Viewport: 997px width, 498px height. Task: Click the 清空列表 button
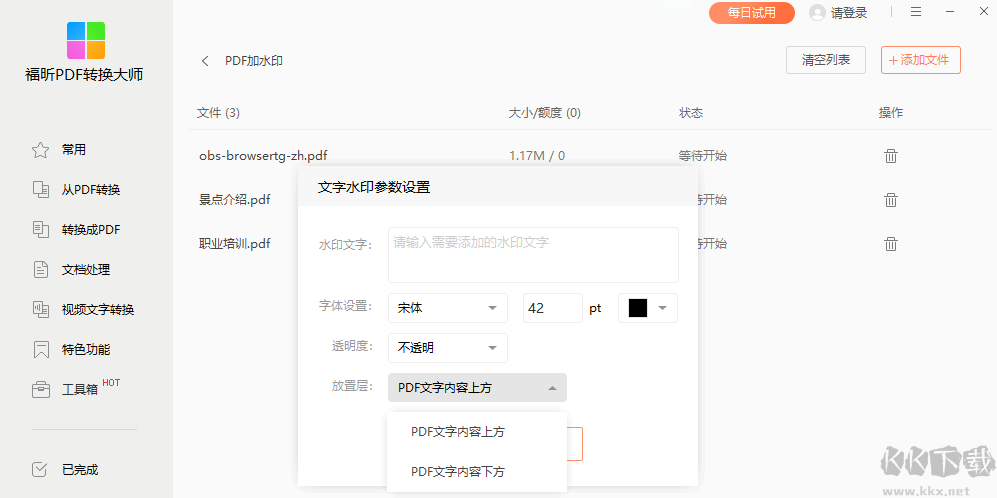point(825,60)
